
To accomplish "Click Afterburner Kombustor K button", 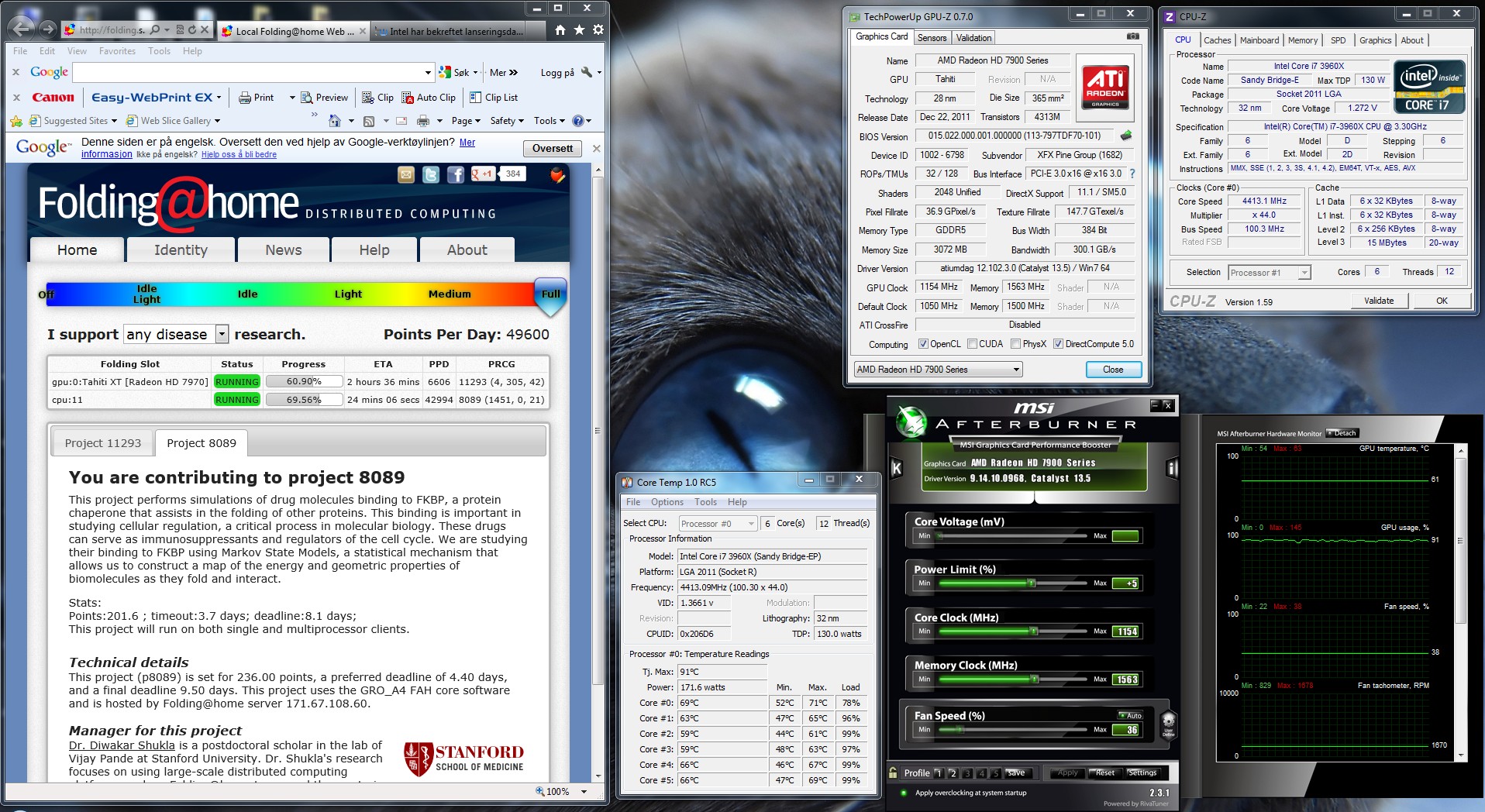I will point(897,468).
